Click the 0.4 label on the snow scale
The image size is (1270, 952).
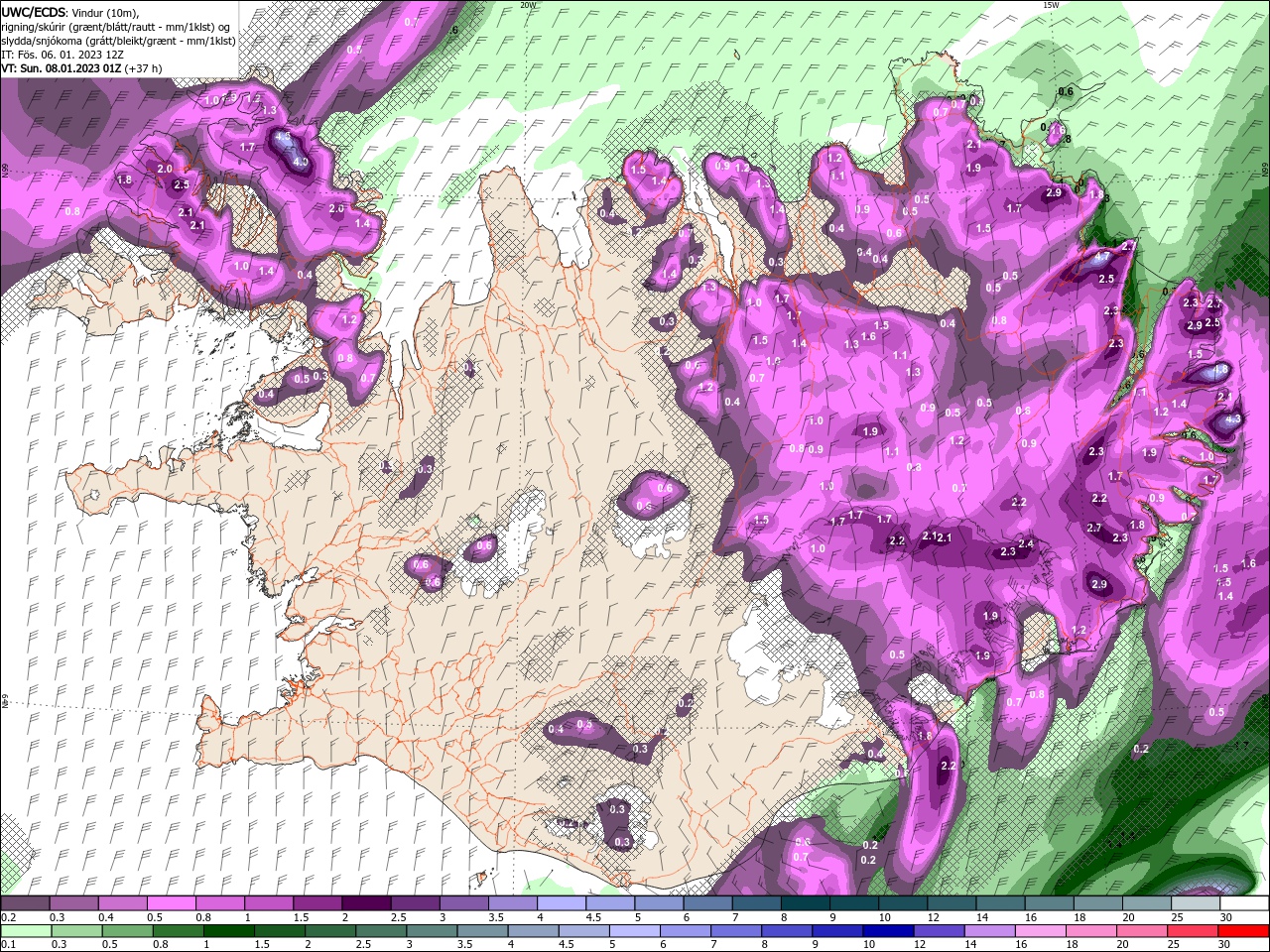click(x=107, y=917)
